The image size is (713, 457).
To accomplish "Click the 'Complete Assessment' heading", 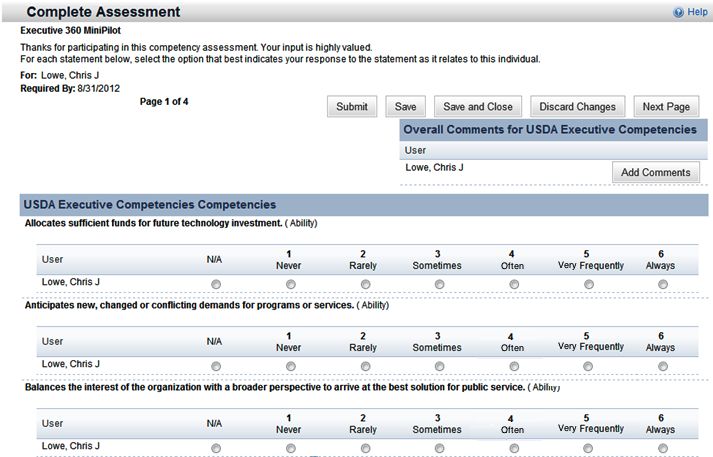I will (x=103, y=12).
